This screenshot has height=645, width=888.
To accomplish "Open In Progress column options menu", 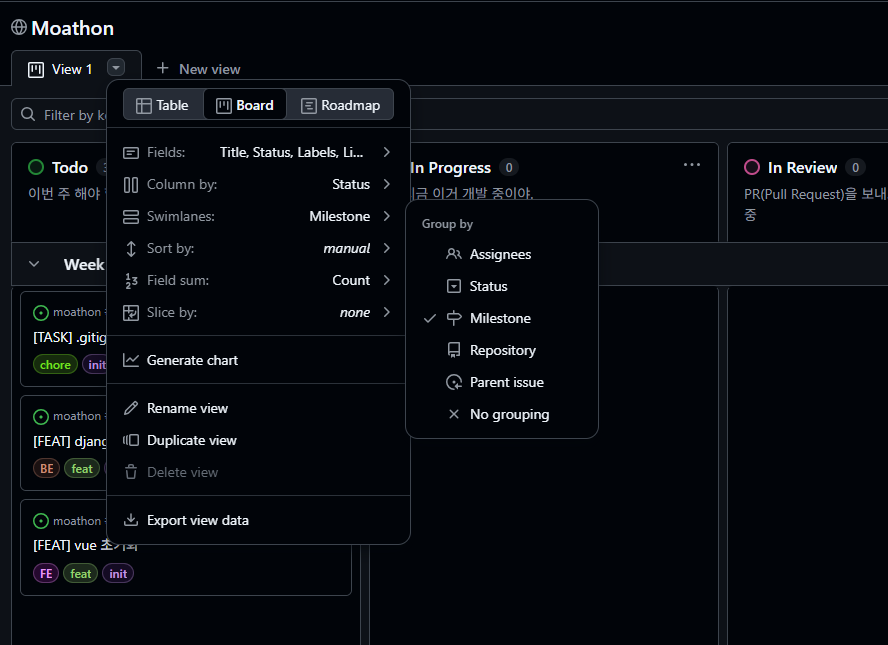I will [692, 165].
